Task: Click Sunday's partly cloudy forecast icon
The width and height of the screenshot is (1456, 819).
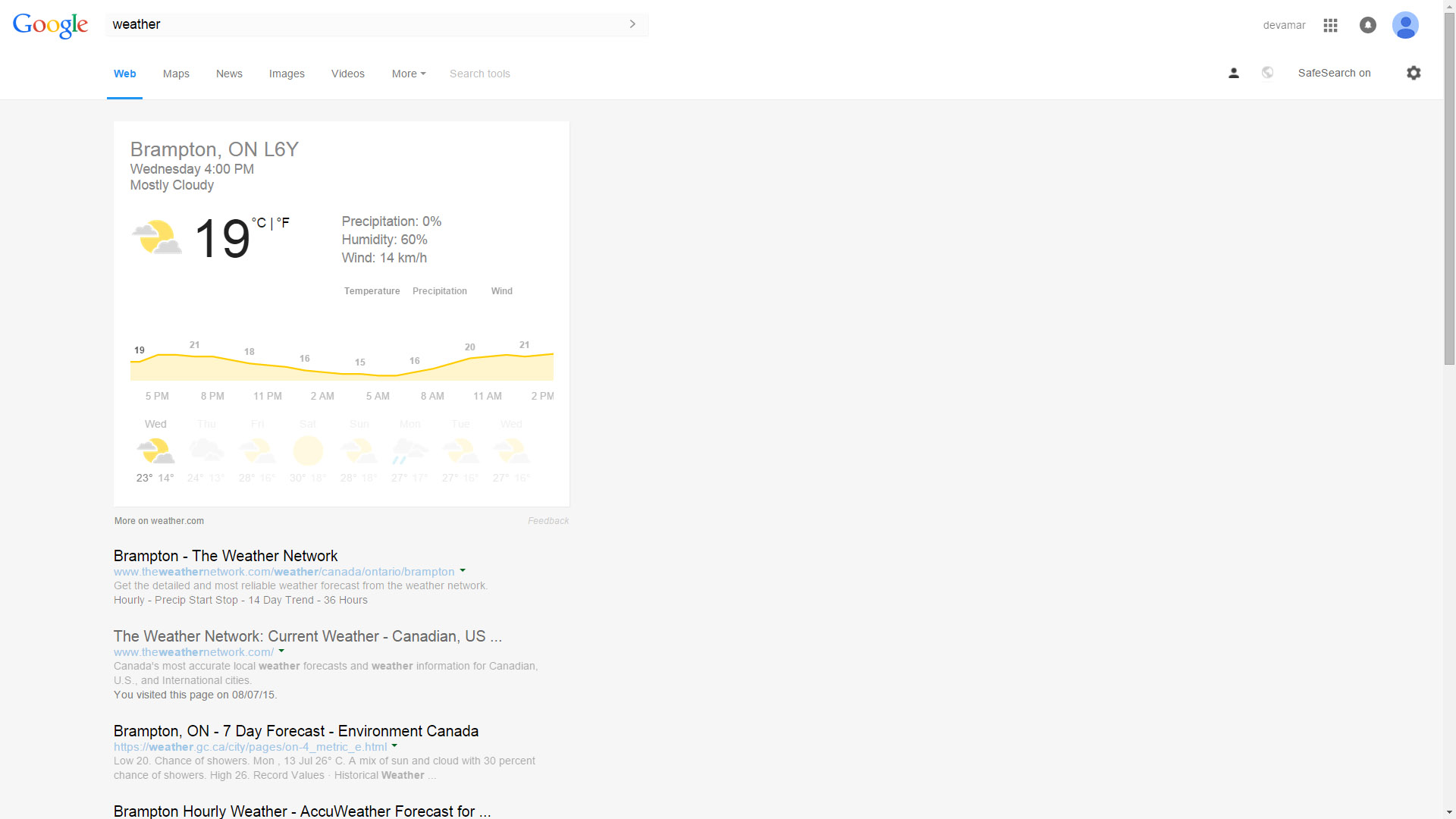Action: click(x=359, y=450)
